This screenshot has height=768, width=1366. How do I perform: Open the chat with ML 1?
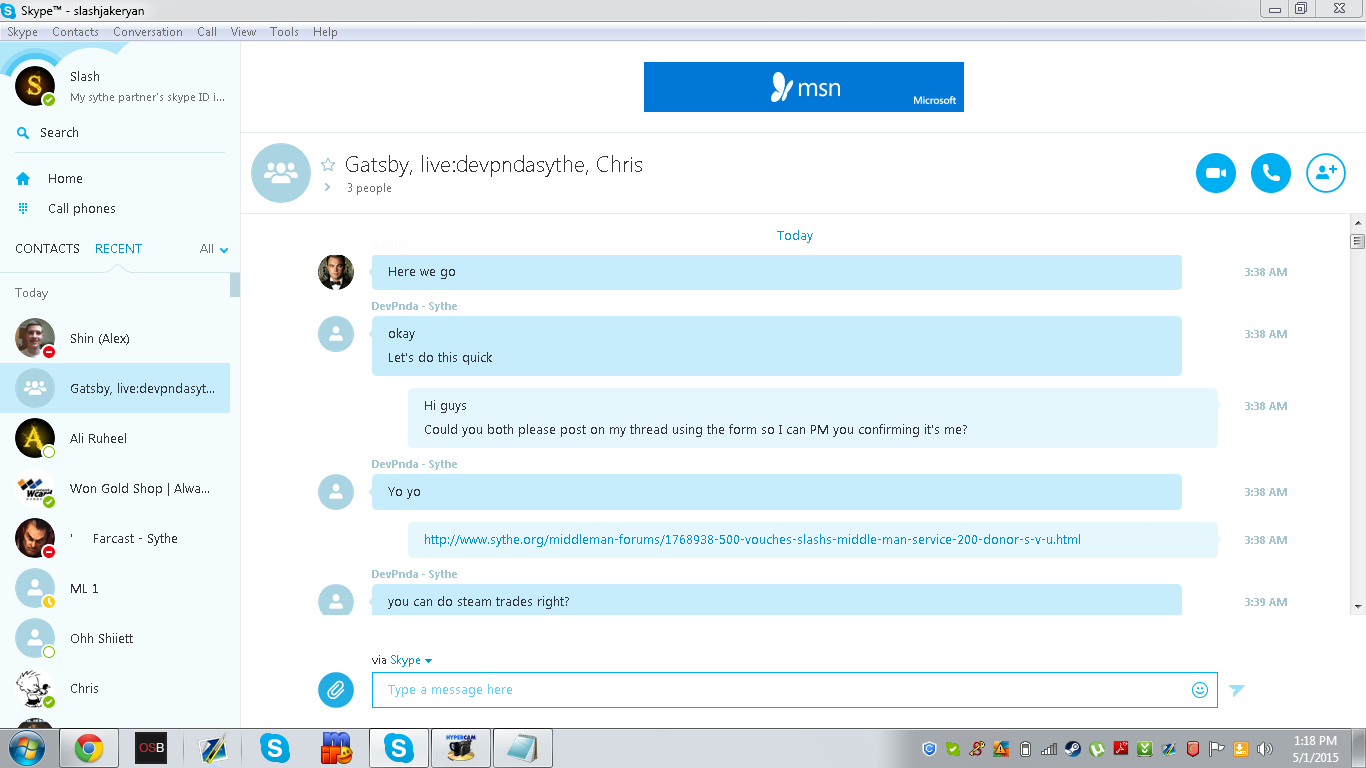point(115,588)
